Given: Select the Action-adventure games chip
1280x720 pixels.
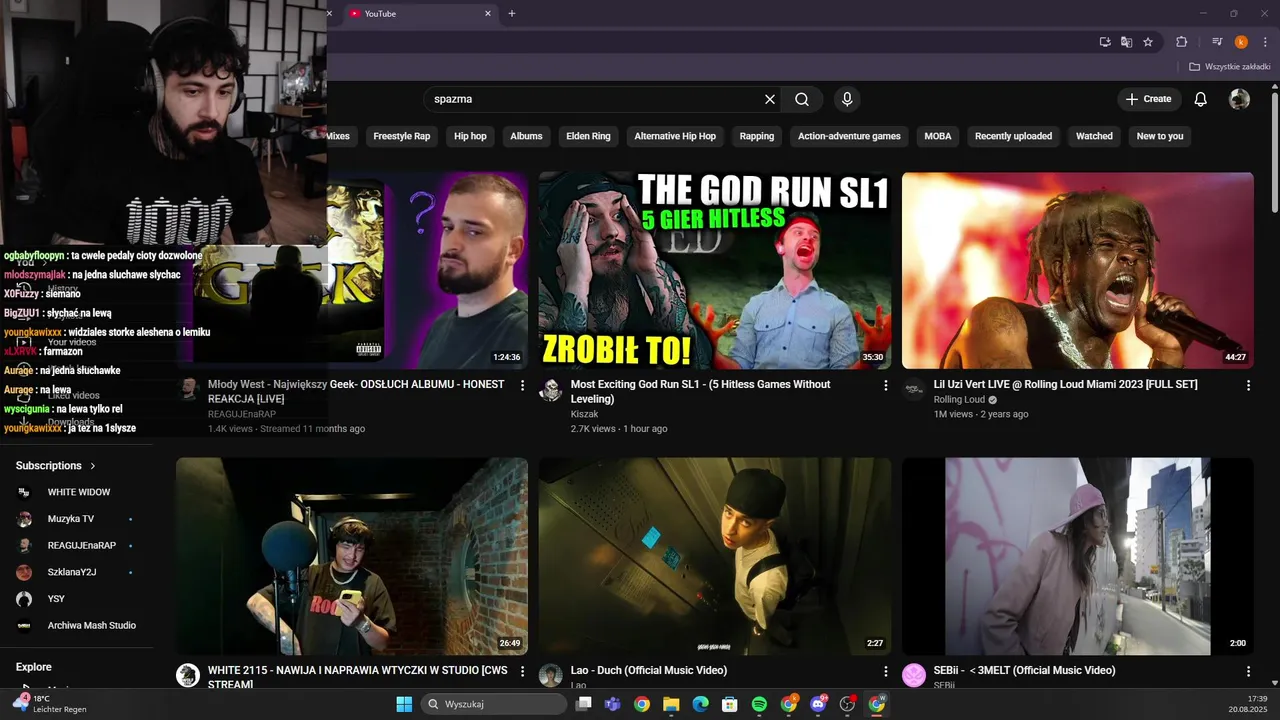Looking at the screenshot, I should [x=849, y=136].
